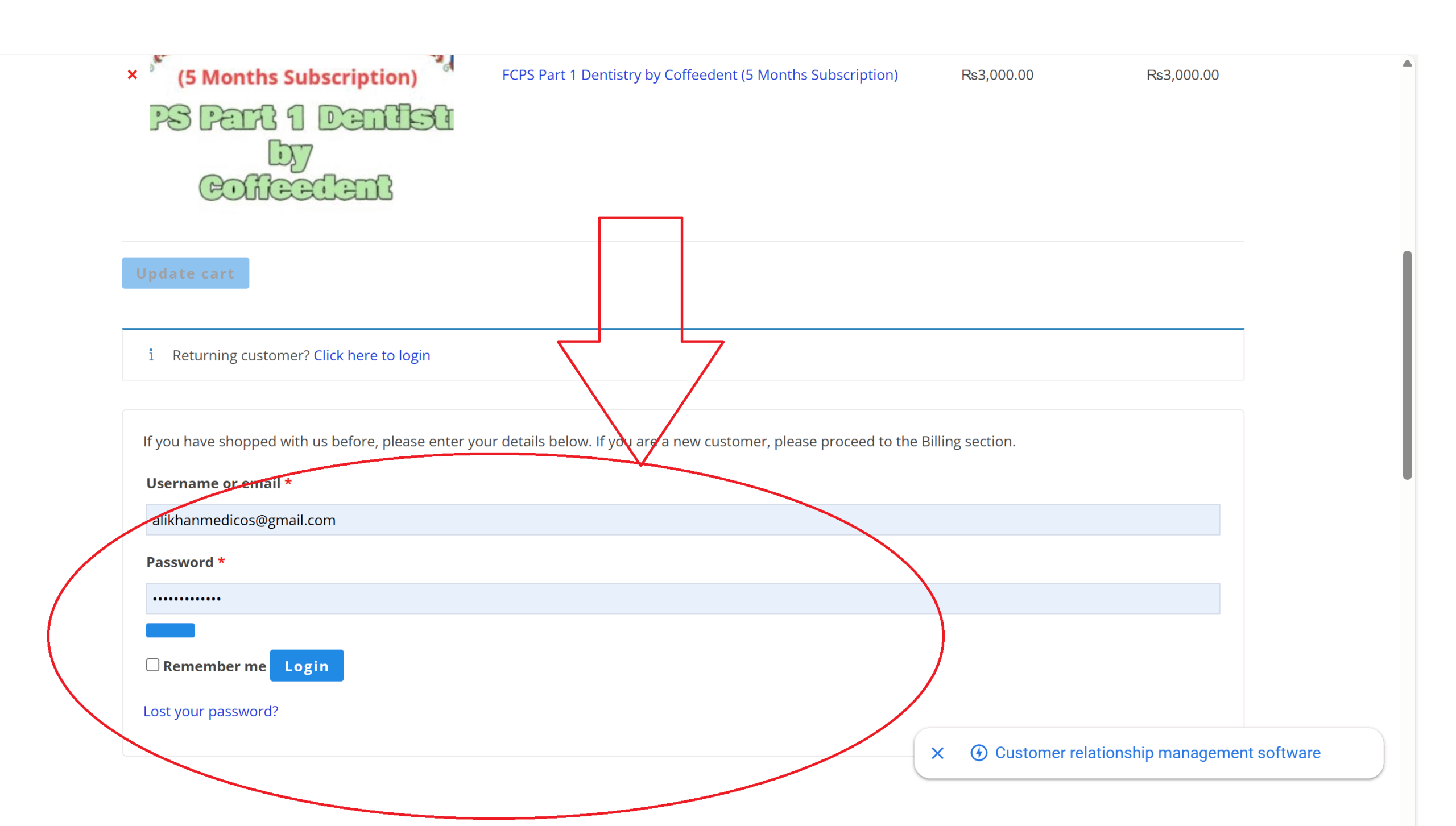Open Customer relationship management software ad link
The image size is (1456, 826).
pos(1157,753)
